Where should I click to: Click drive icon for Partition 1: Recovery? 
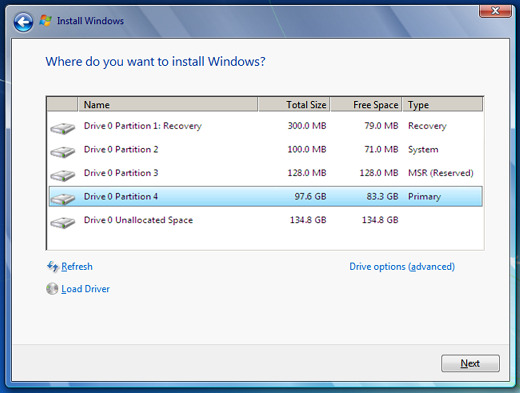click(x=63, y=128)
